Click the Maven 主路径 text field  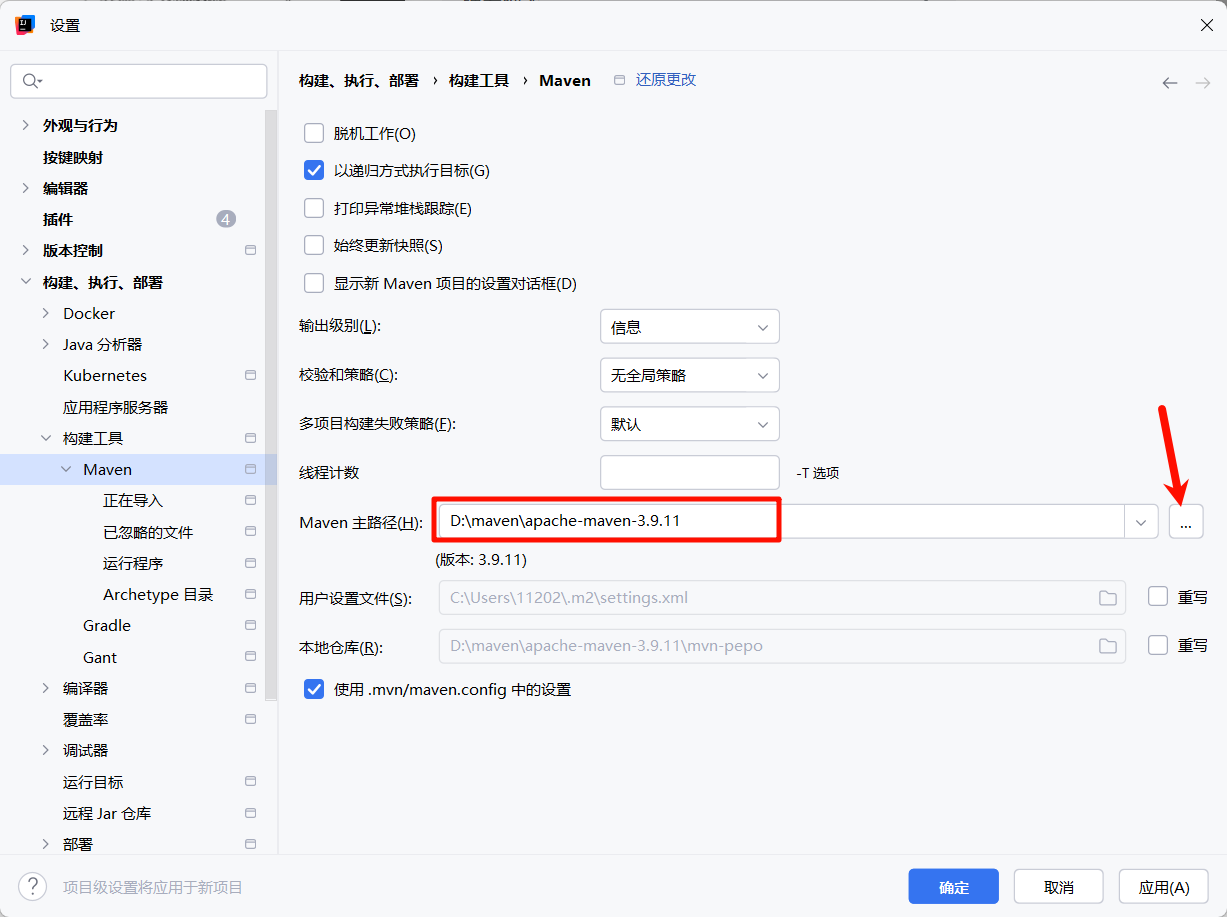coord(782,522)
